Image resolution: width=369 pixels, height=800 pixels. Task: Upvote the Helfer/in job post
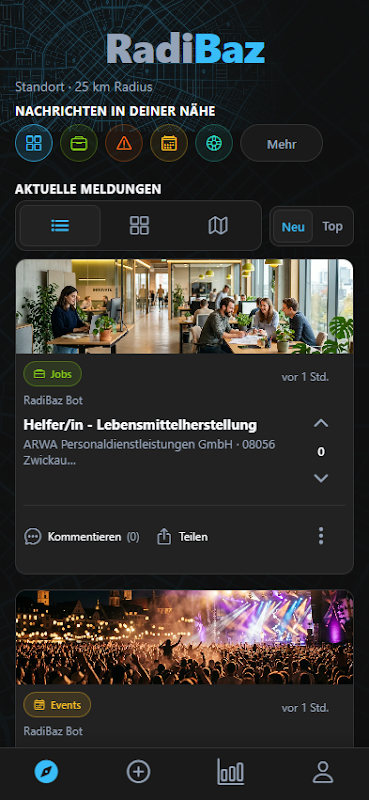[x=321, y=423]
